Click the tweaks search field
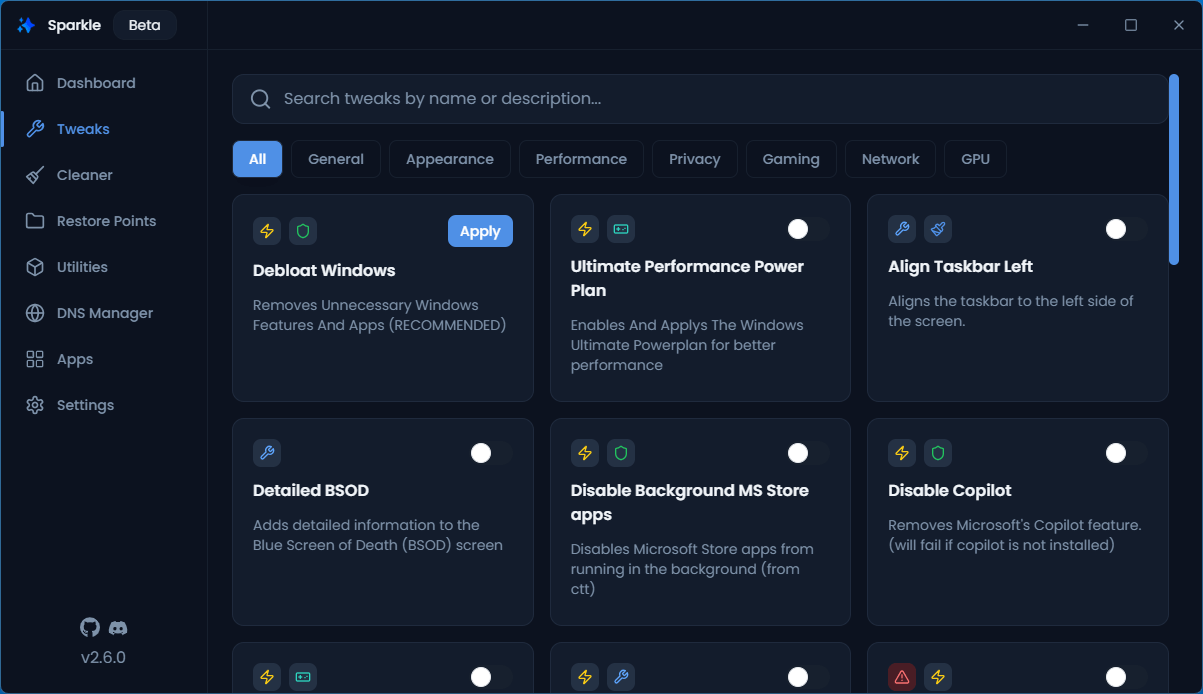Screen dimensions: 1203x694 tap(700, 99)
